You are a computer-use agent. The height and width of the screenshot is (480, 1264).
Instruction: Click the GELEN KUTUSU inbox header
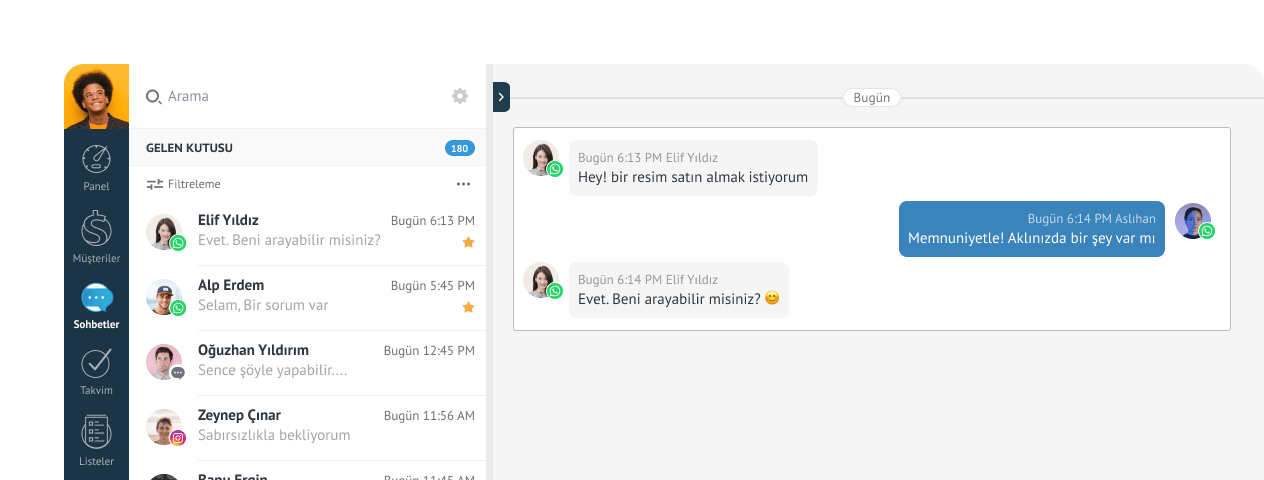(190, 148)
